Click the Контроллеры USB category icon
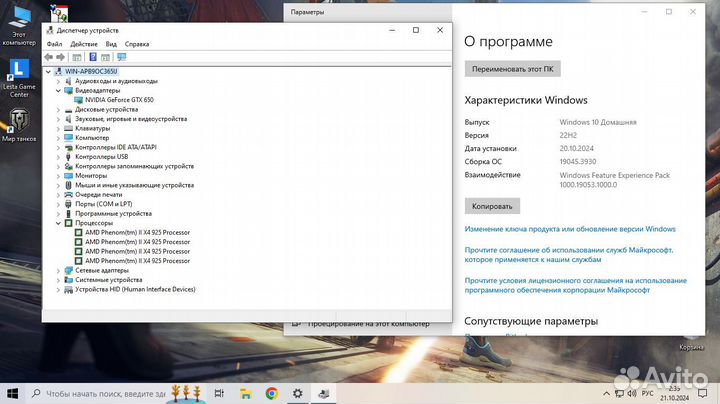 pyautogui.click(x=68, y=157)
